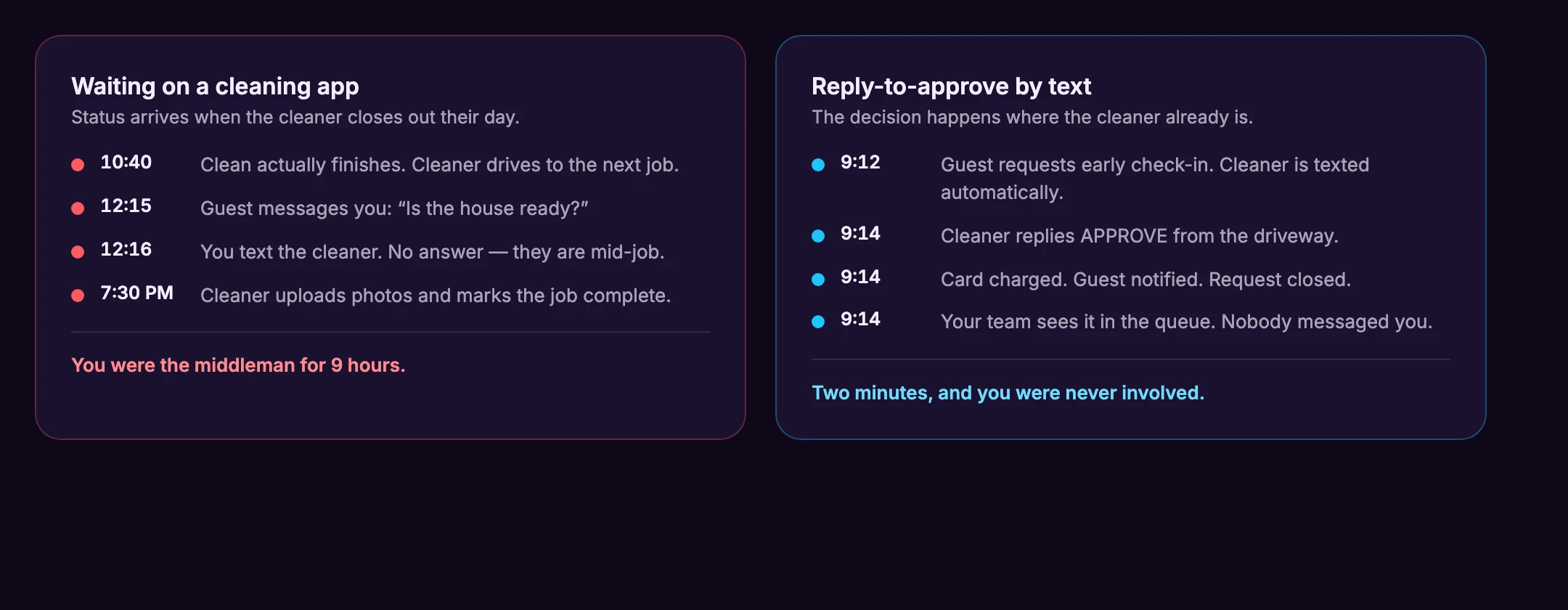
Task: Click the red dot beside 12:16
Action: (x=78, y=252)
